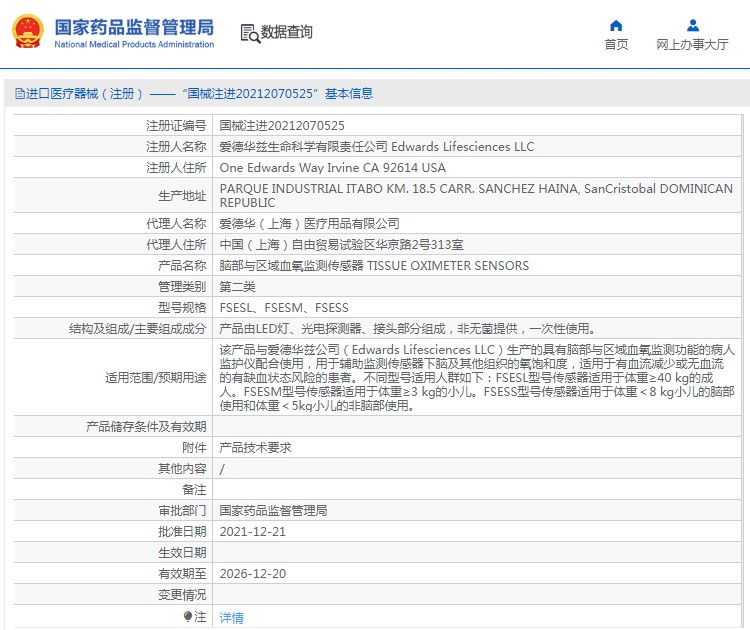Open 网上办事大厅 text link
Image resolution: width=750 pixels, height=630 pixels.
pyautogui.click(x=692, y=44)
